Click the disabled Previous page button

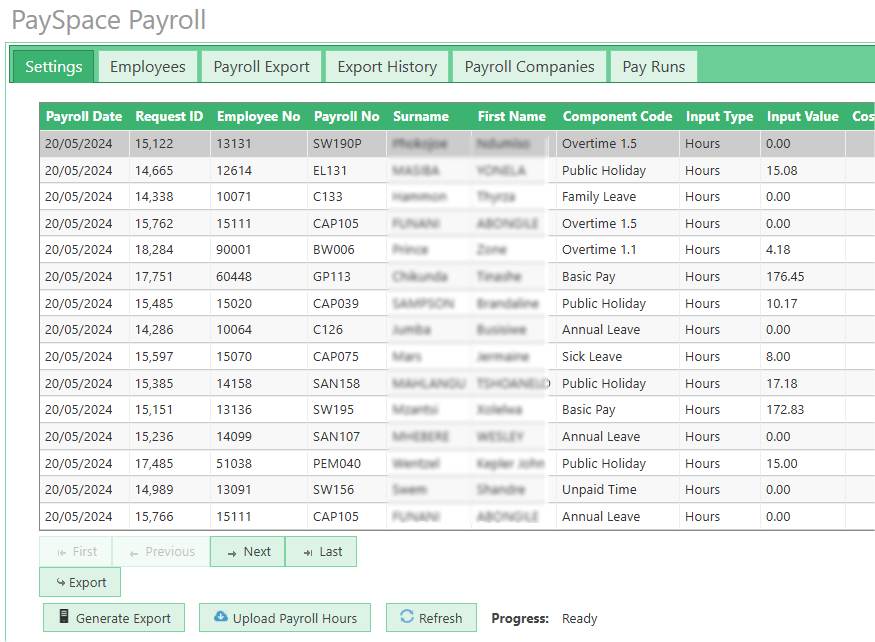[161, 552]
